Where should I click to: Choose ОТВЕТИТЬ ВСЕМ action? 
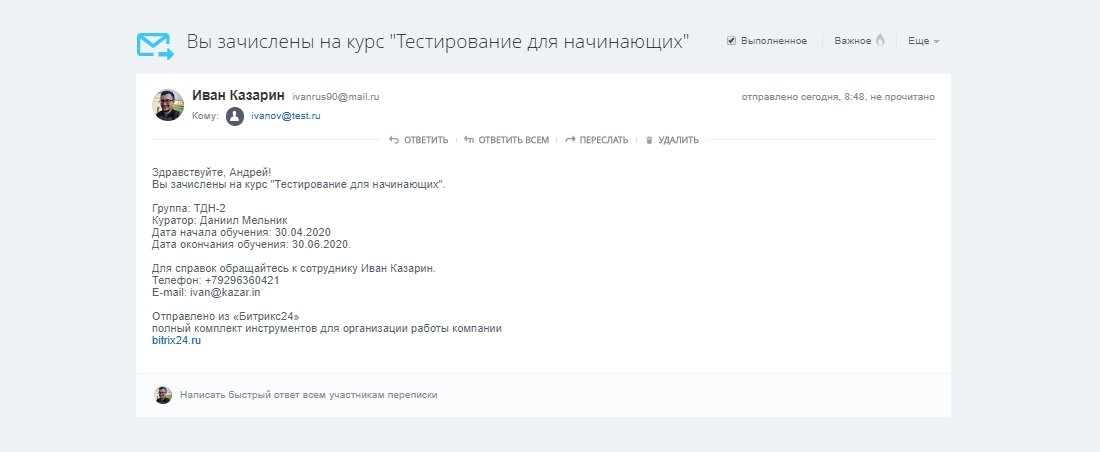pos(513,140)
